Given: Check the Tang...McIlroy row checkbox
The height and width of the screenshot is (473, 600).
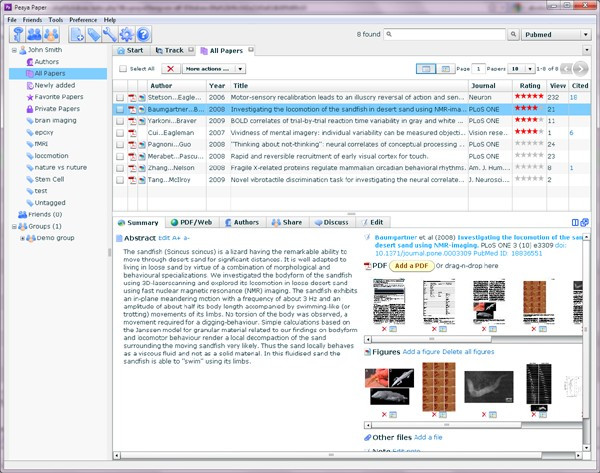Looking at the screenshot, I should (x=120, y=180).
